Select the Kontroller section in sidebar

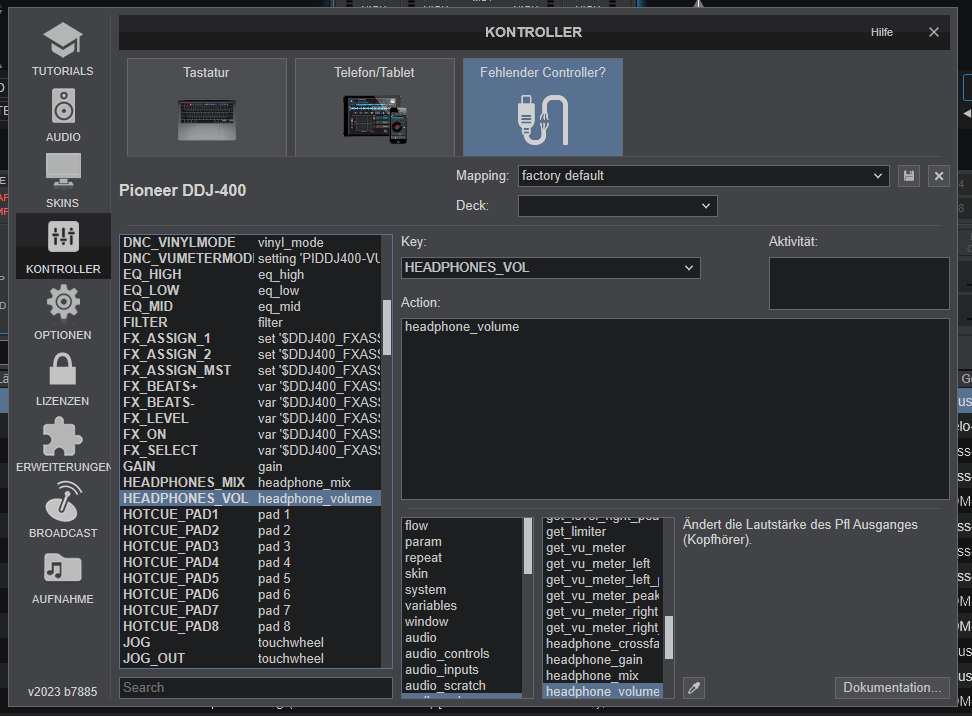click(63, 247)
